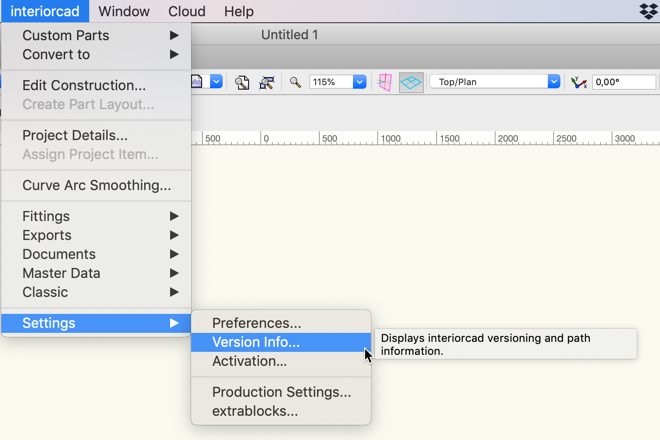Choose Version Info... in Settings submenu
660x440 pixels.
point(281,342)
